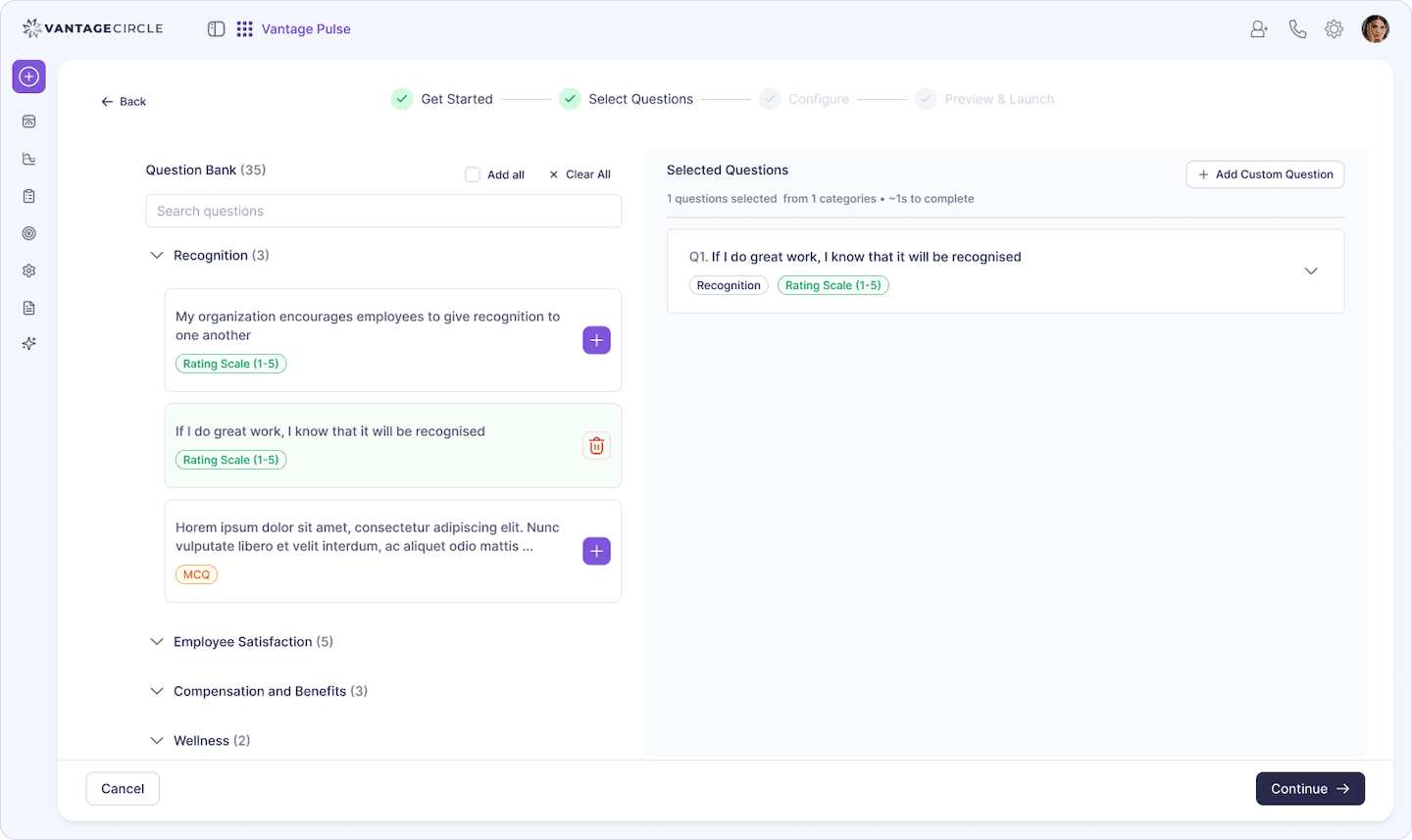Open the Vantage Pulse apps menu

point(244,28)
